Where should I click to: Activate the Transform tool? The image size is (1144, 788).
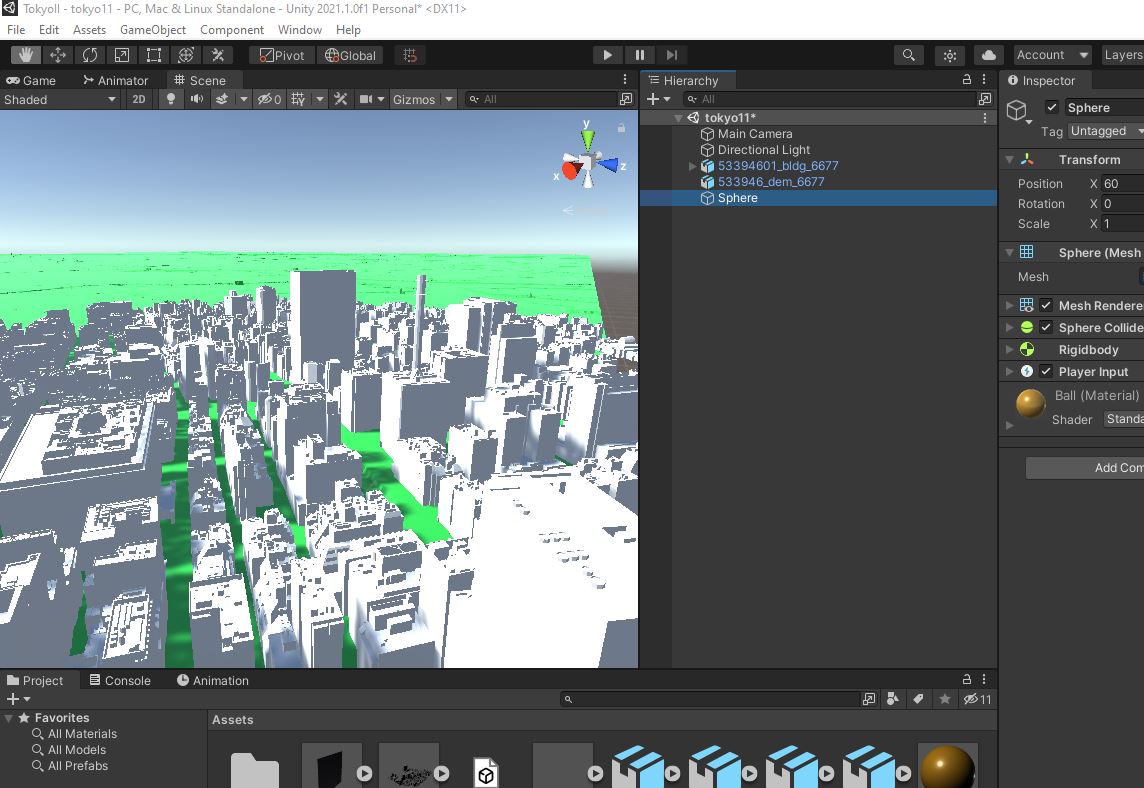click(185, 55)
